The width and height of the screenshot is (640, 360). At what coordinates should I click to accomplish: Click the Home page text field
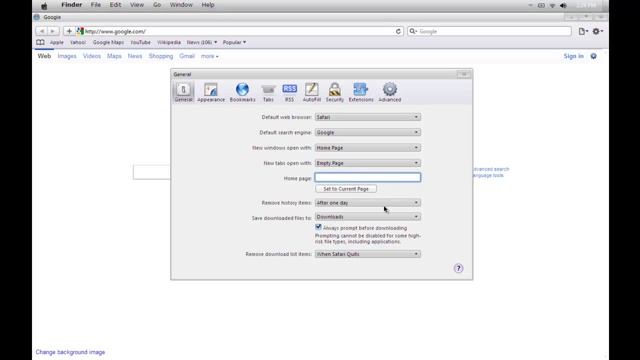367,177
